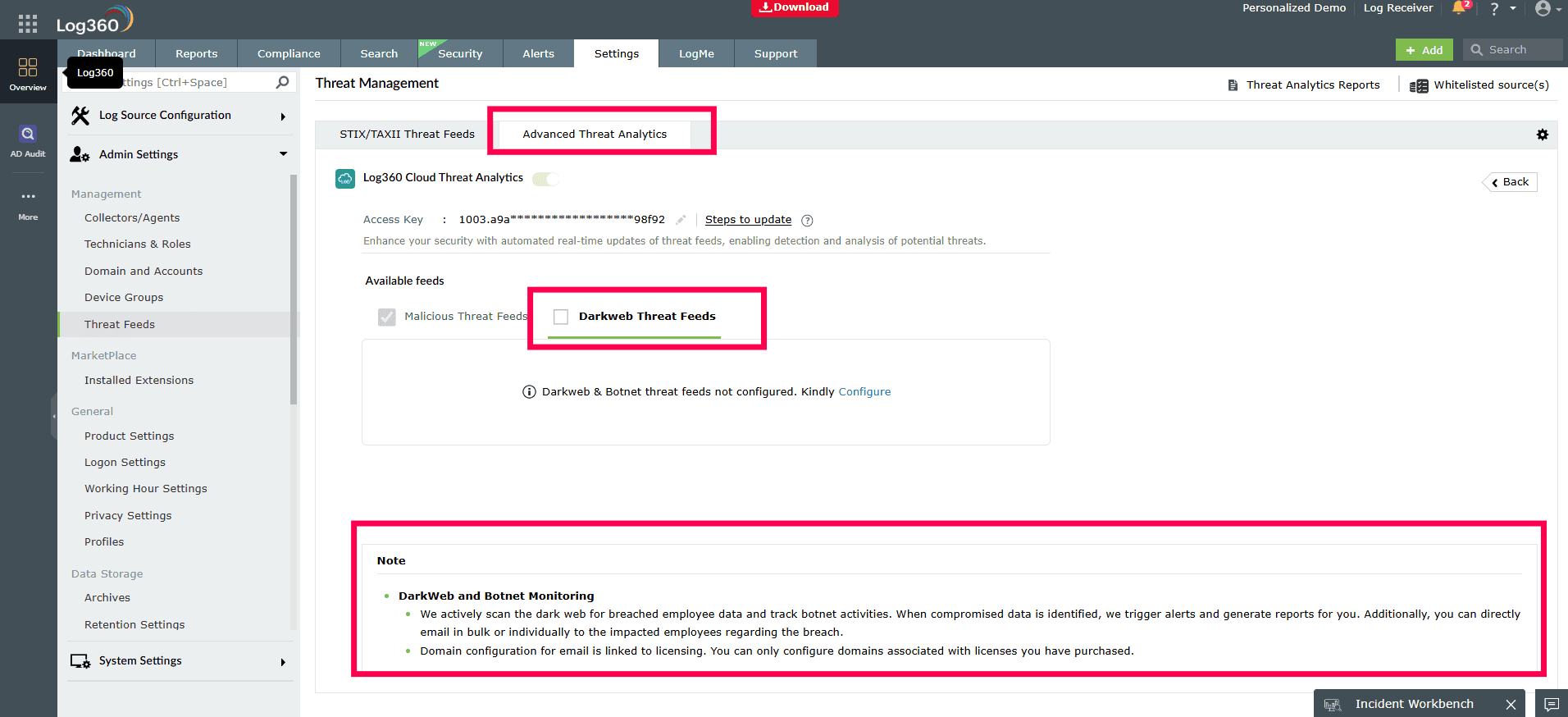The image size is (1568, 717).
Task: Click the info icon in the Darkweb message
Action: [529, 392]
